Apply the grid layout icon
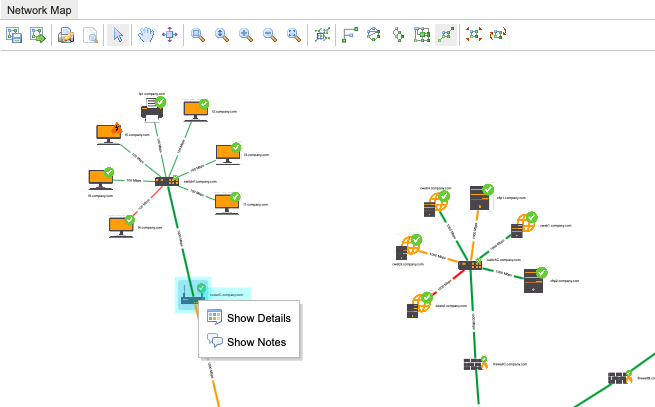The height and width of the screenshot is (407, 655). tap(422, 35)
